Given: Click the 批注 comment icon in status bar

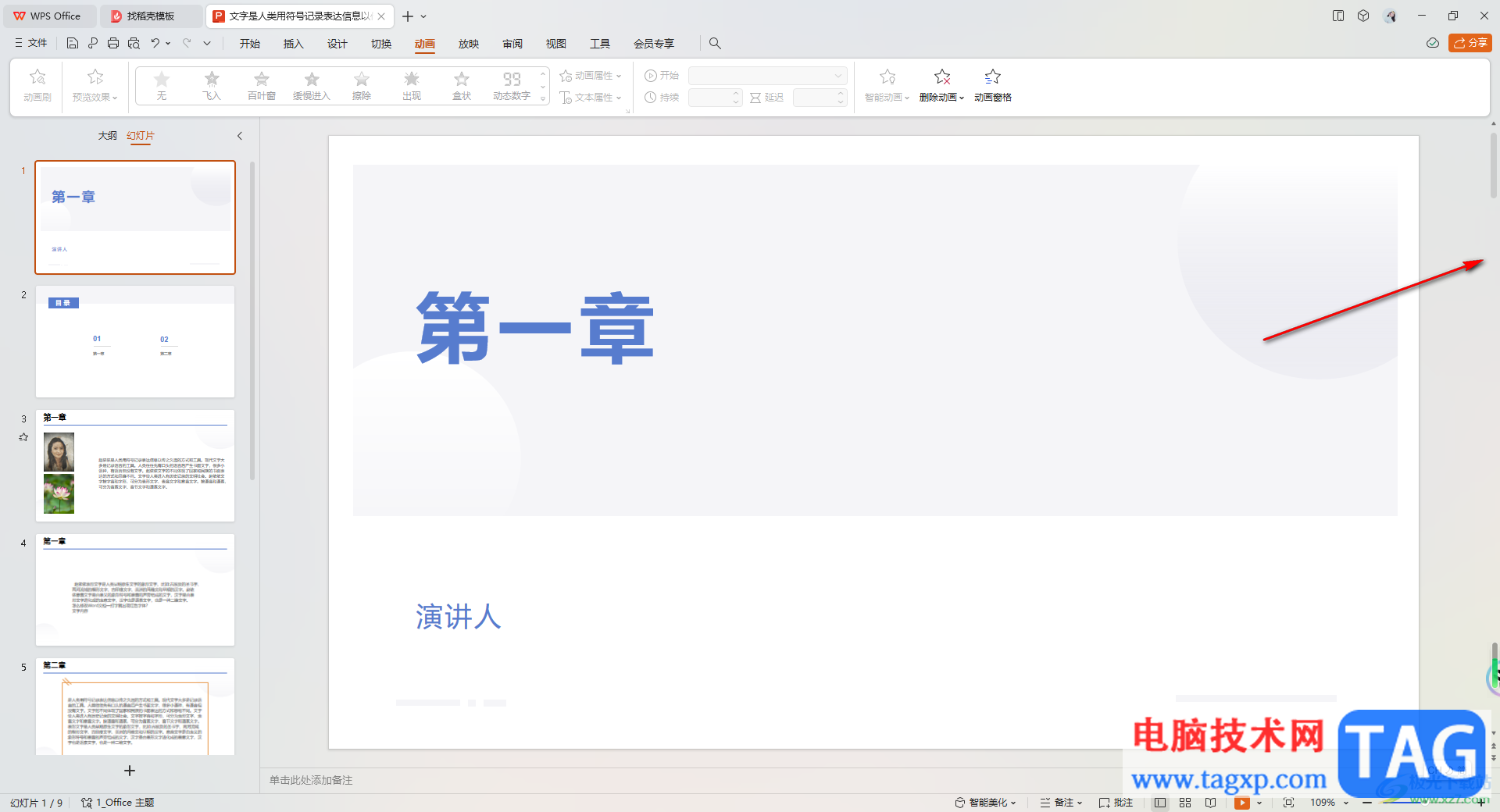Looking at the screenshot, I should pyautogui.click(x=1116, y=803).
